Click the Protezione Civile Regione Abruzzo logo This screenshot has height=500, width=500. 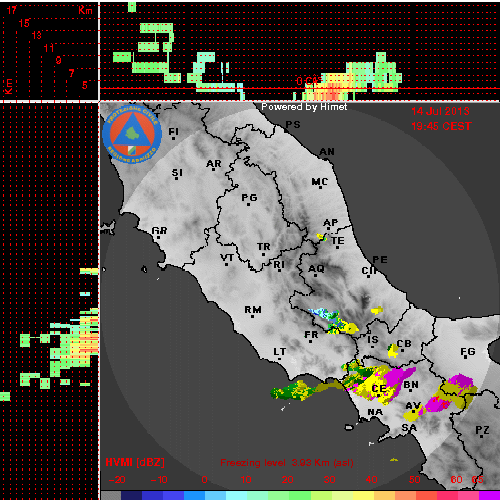(132, 135)
